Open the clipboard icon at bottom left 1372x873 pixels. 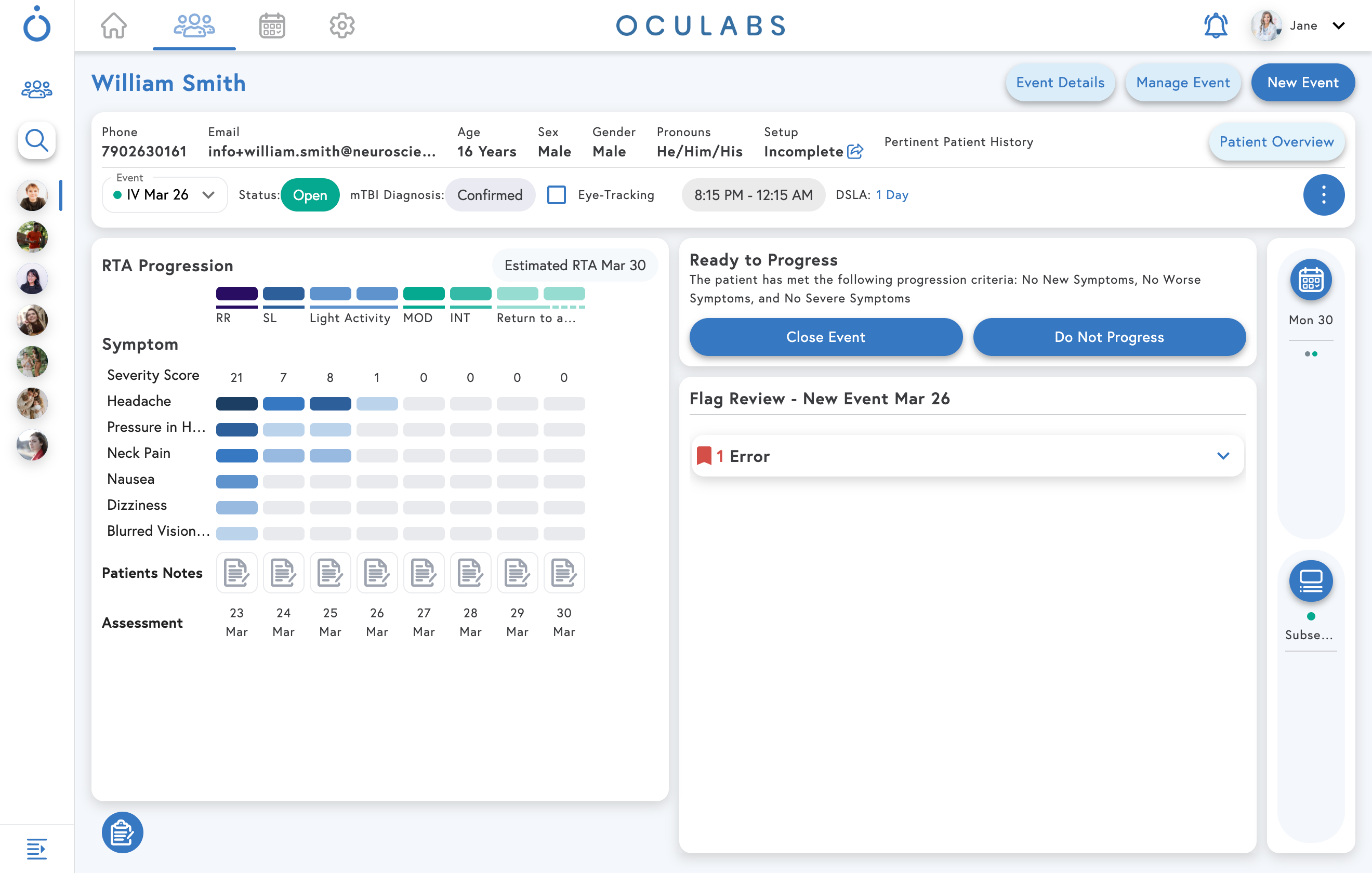click(123, 832)
